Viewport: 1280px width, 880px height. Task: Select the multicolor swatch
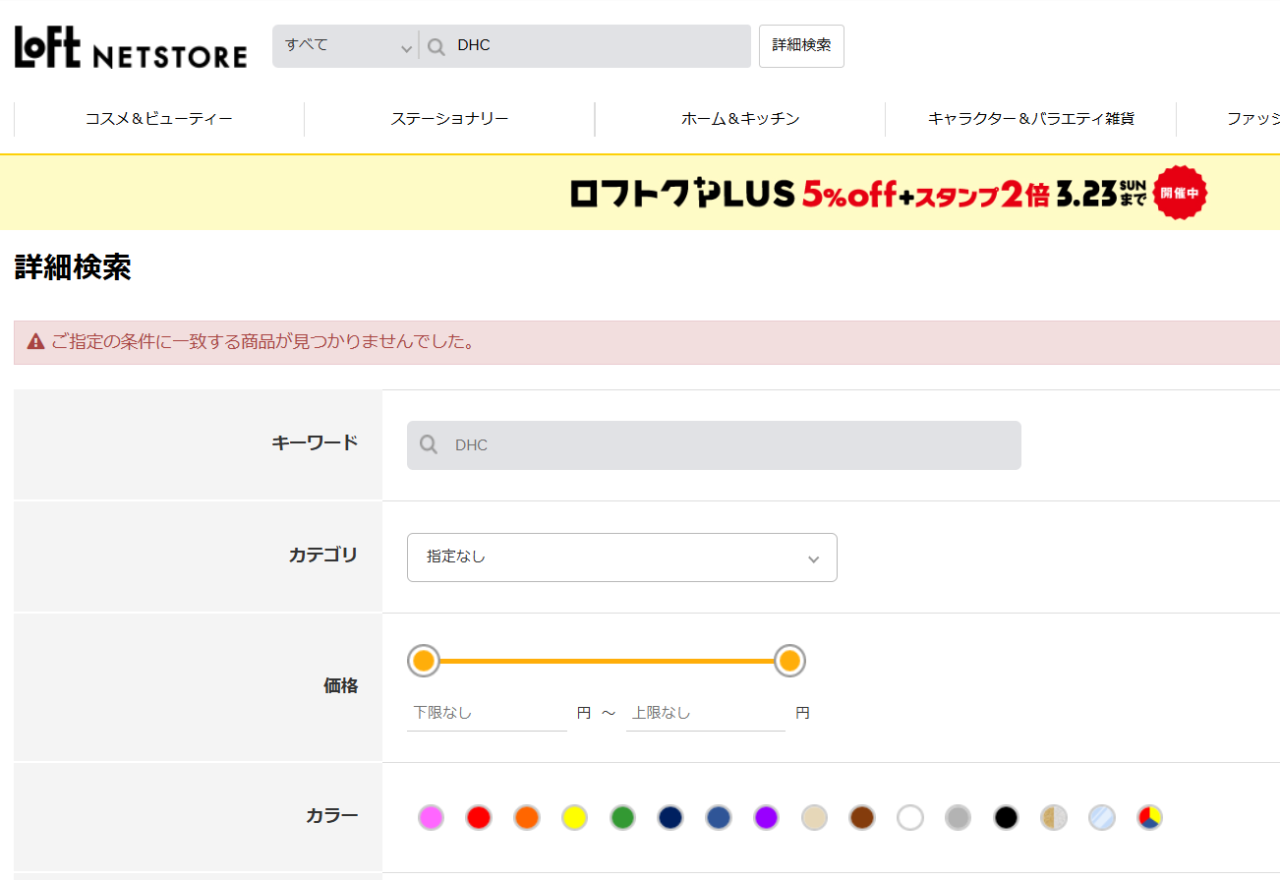point(1150,818)
